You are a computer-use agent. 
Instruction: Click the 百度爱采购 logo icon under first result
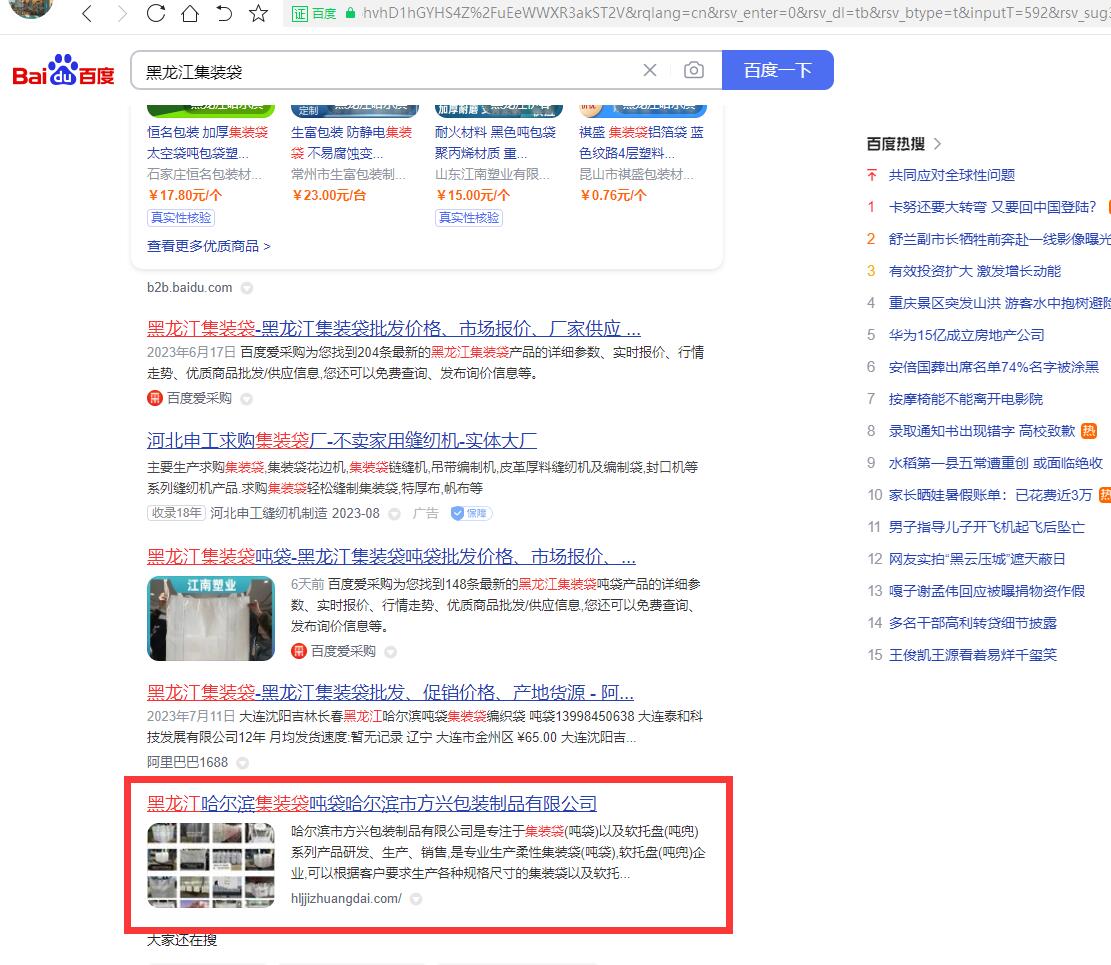click(x=154, y=398)
